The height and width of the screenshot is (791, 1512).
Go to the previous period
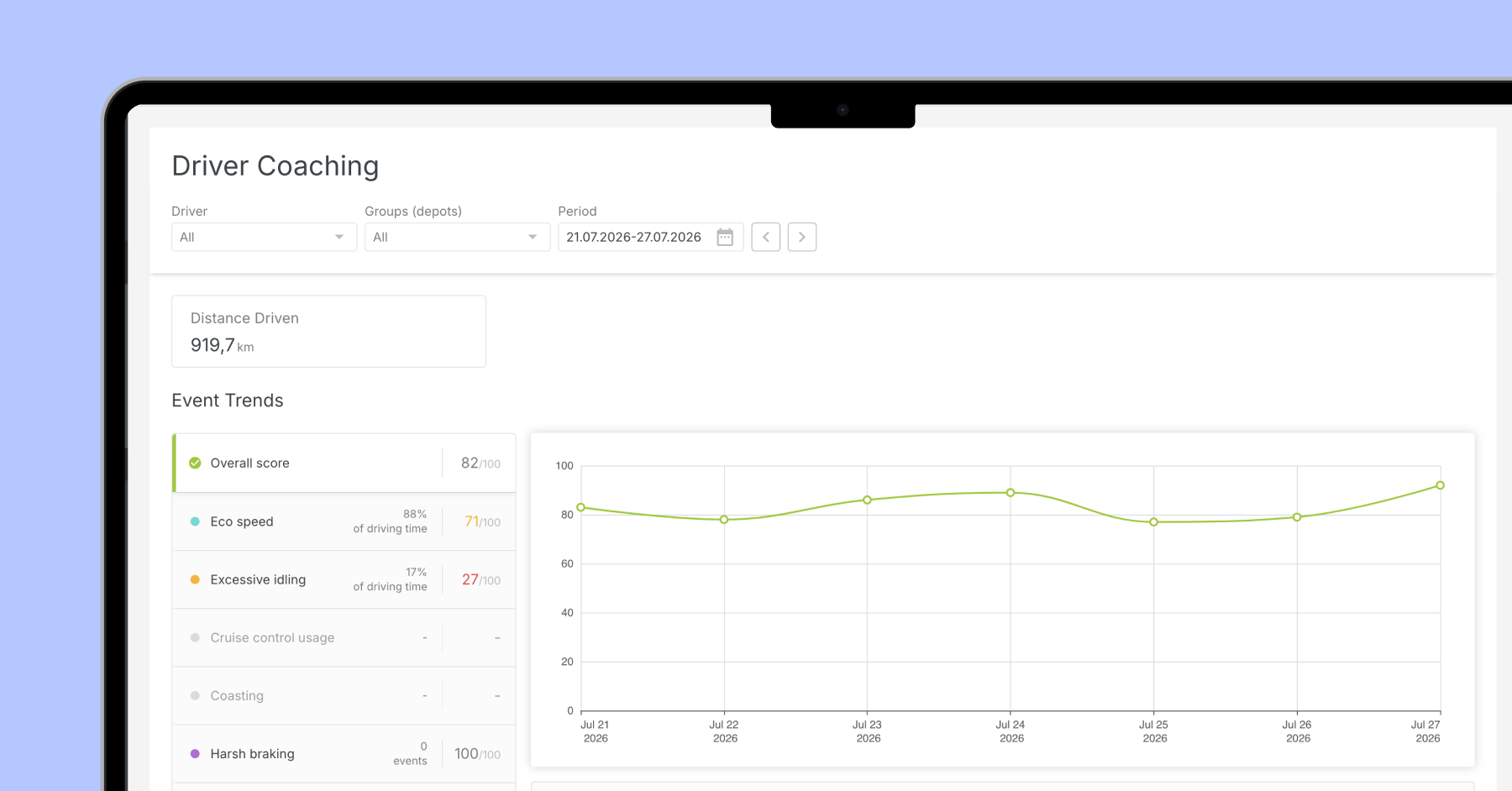coord(766,237)
